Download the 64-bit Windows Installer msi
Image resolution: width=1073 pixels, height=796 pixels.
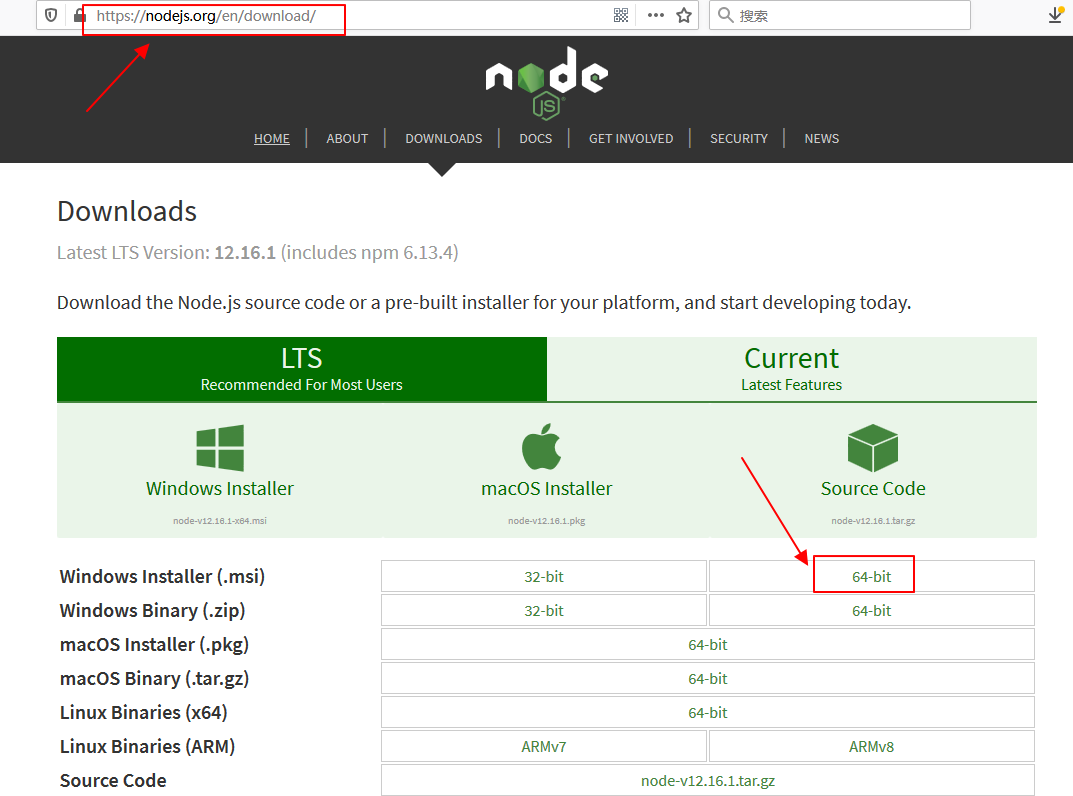point(863,576)
